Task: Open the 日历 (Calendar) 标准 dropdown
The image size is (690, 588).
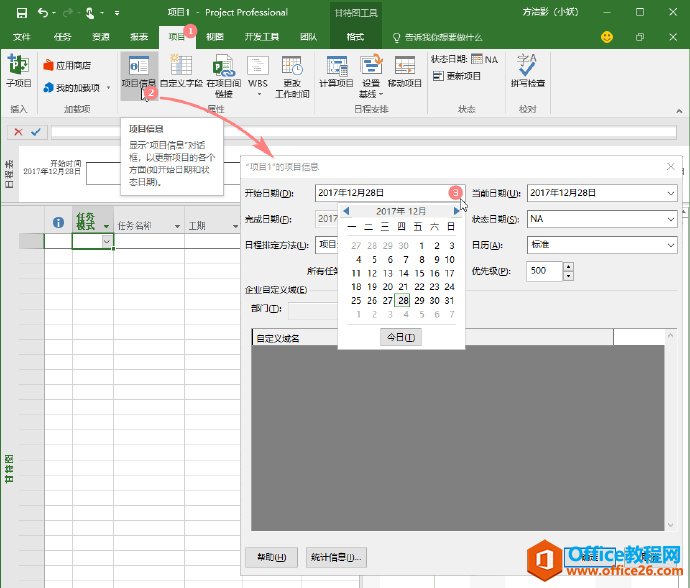Action: pos(669,245)
